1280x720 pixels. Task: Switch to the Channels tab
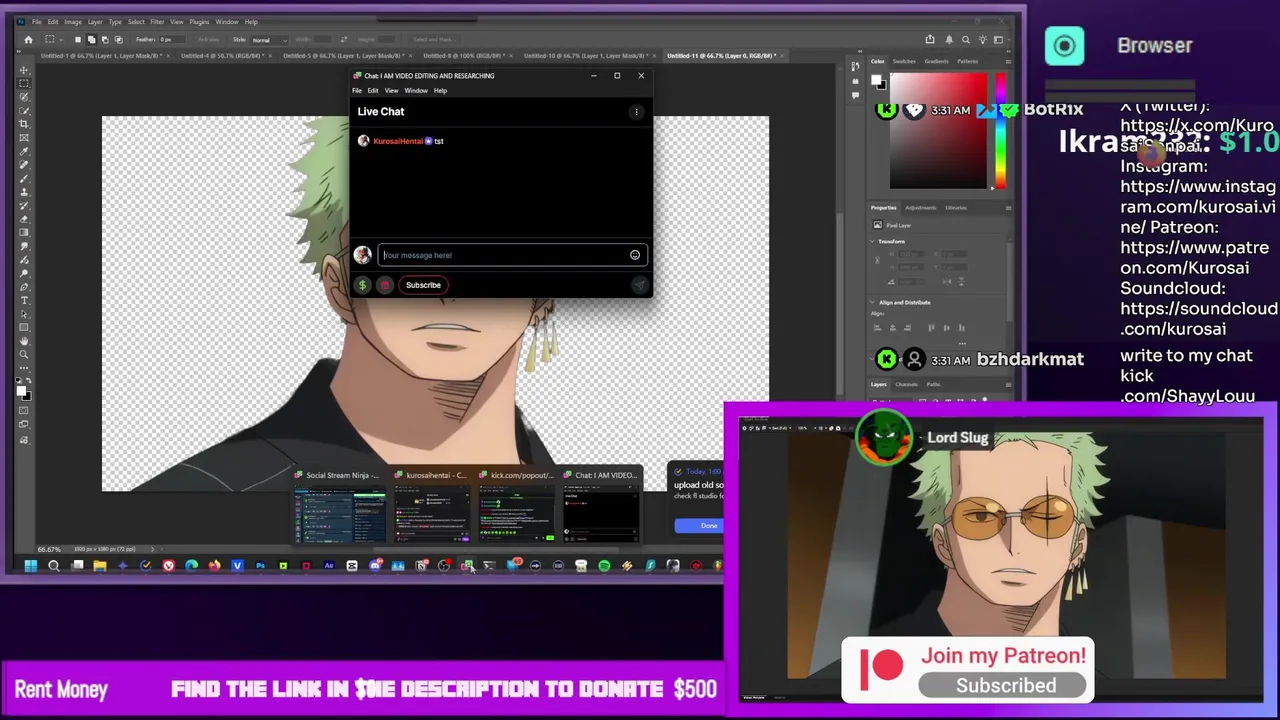coord(907,384)
